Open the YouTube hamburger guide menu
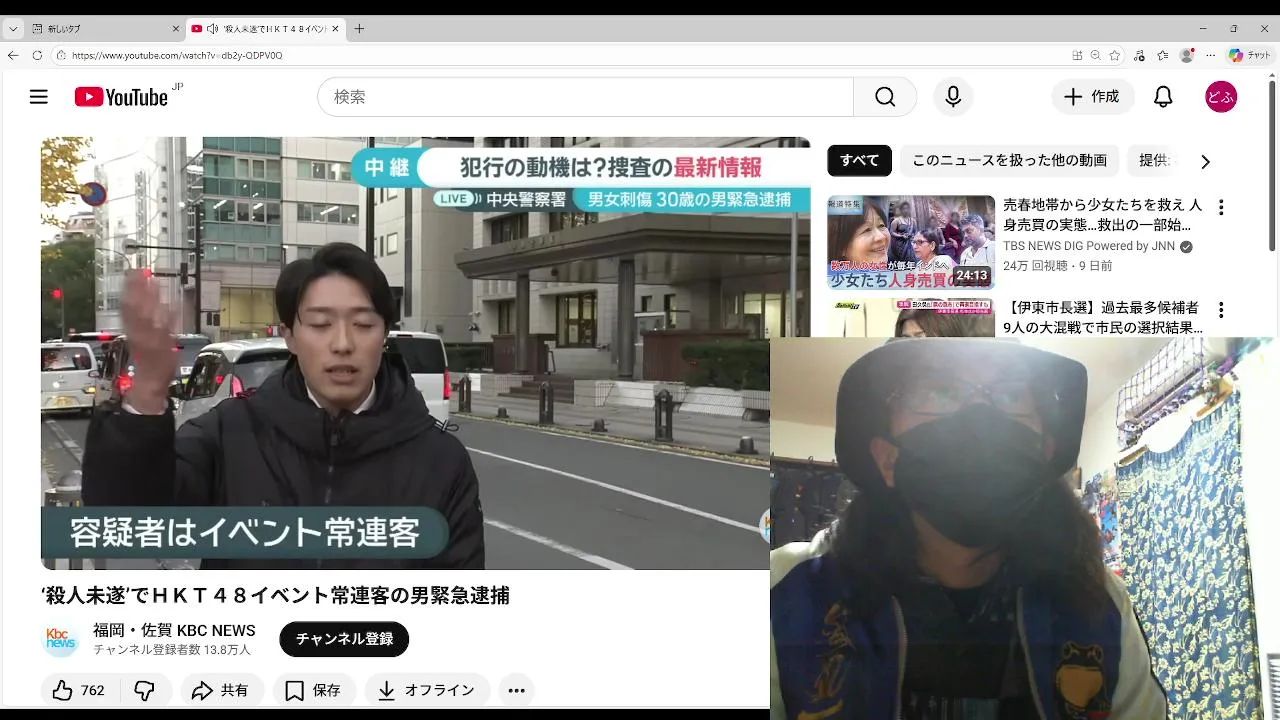The image size is (1280, 720). tap(38, 97)
